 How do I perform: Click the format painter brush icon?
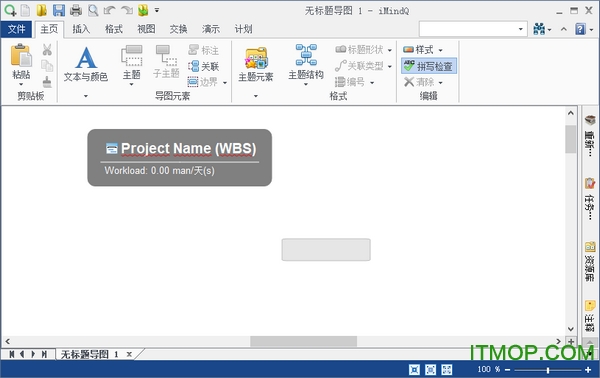click(47, 81)
